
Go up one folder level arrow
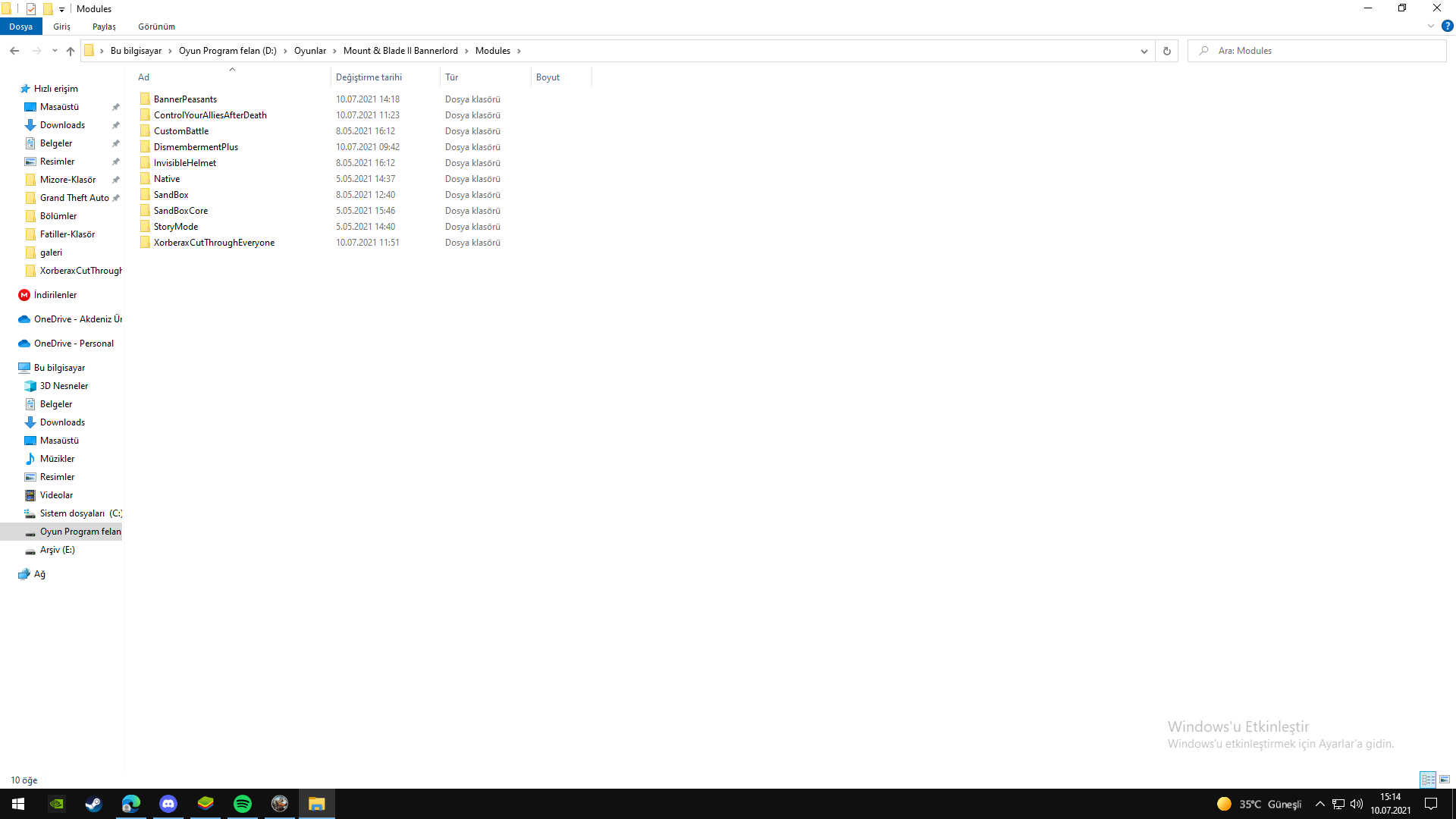coord(71,51)
